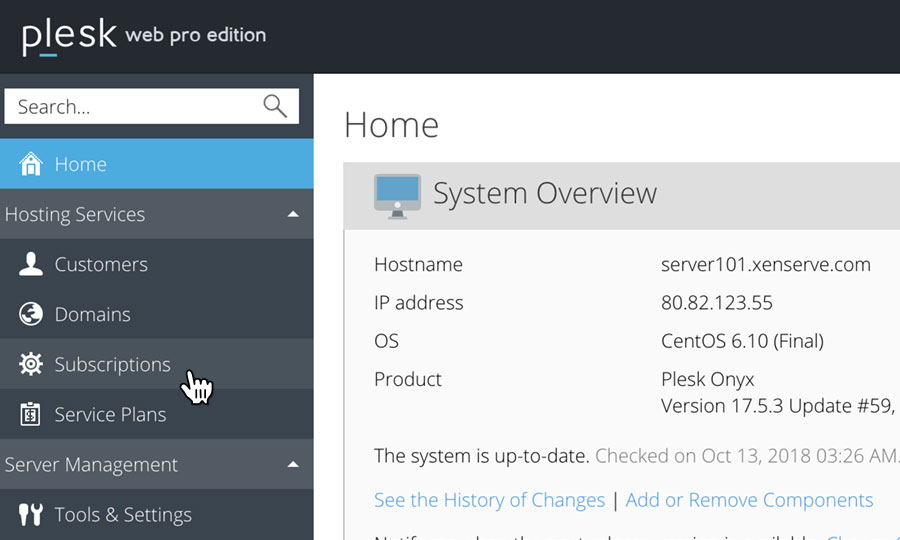Click the System Overview monitor icon
This screenshot has width=900, height=540.
click(x=397, y=196)
